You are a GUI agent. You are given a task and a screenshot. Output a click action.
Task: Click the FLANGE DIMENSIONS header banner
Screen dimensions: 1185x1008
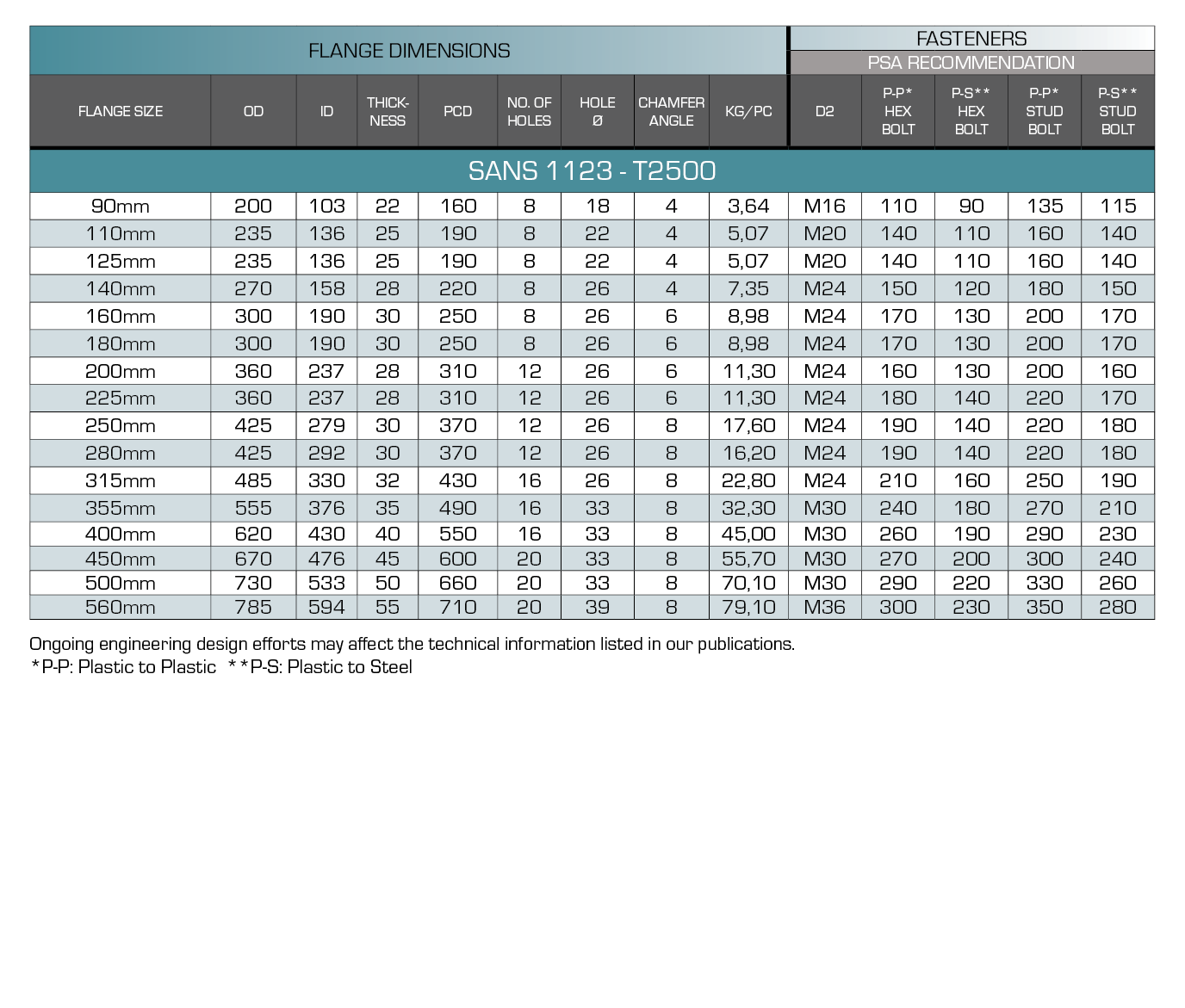point(409,51)
